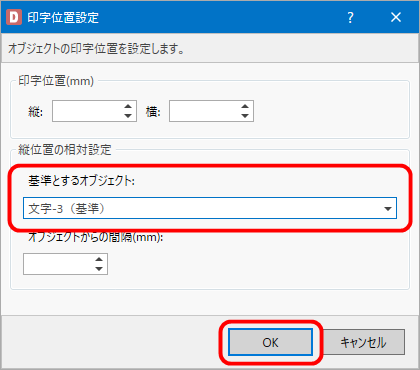Open the 基準とするオブジェクト dropdown
Image resolution: width=420 pixels, height=370 pixels.
coord(210,208)
